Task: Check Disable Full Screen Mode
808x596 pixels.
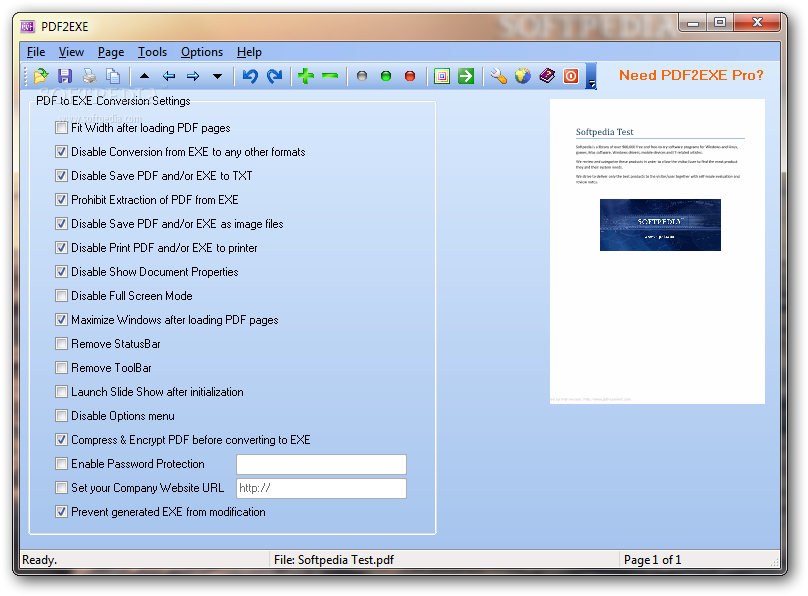Action: pos(61,296)
